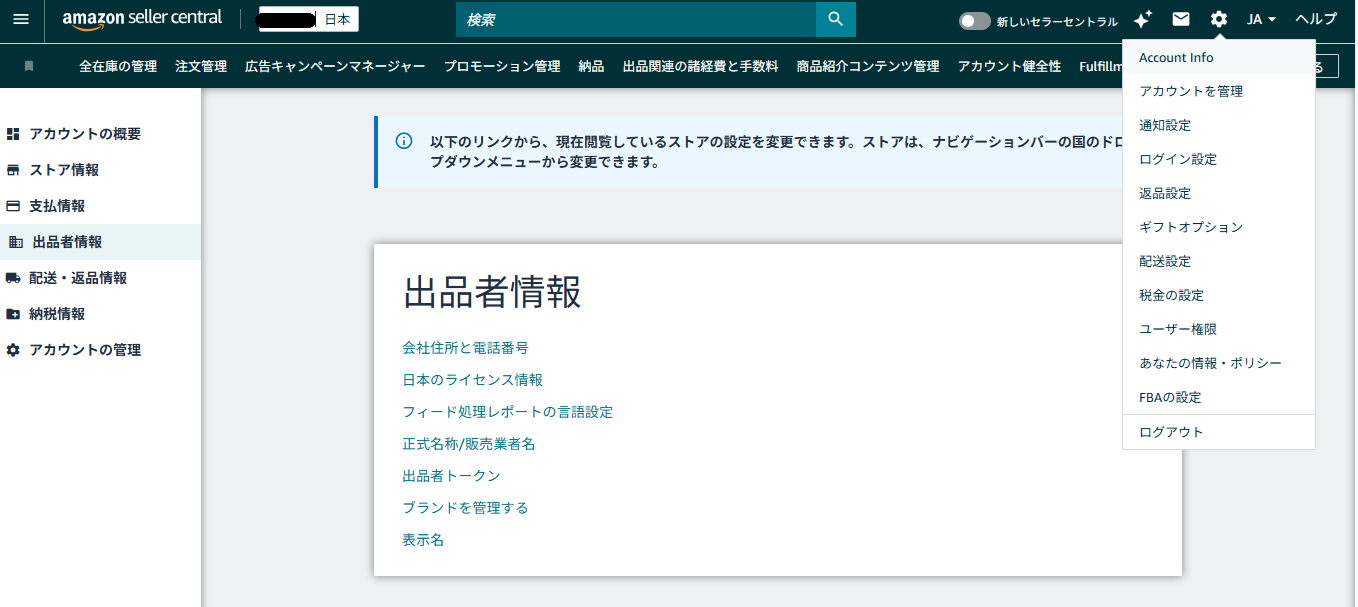Click the ストア情報 storefront icon
1358x607 pixels.
point(13,170)
